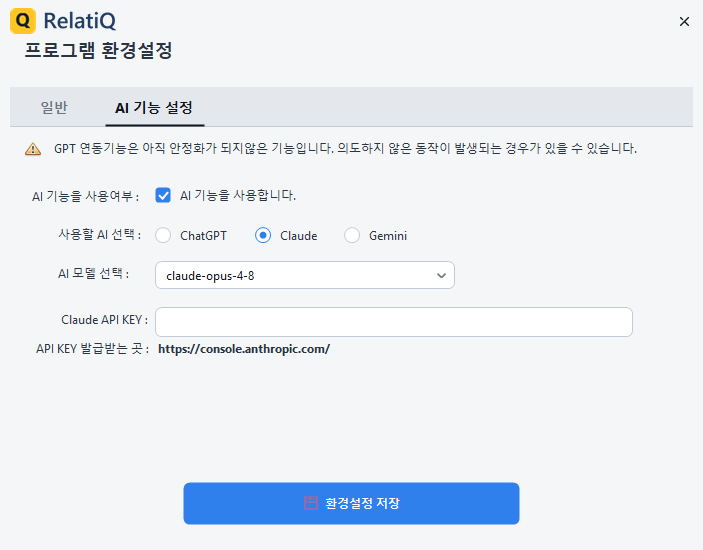Click the AI 기능을 사용여부 label
Viewport: 703px width, 550px height.
pos(85,196)
